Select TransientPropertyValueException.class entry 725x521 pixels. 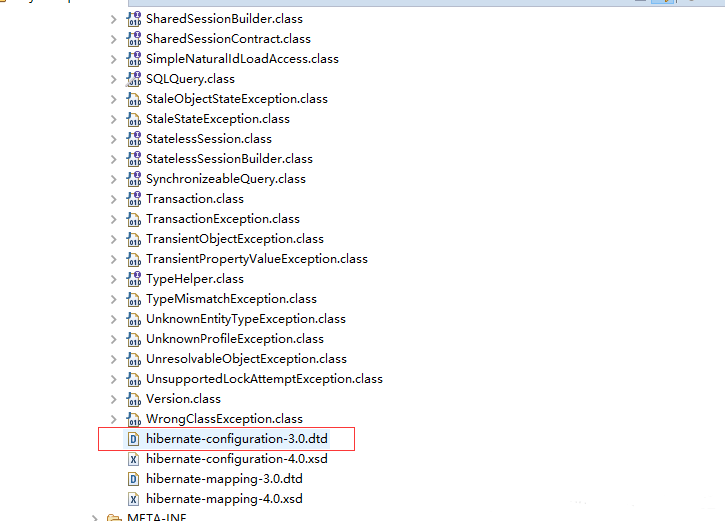coord(257,259)
